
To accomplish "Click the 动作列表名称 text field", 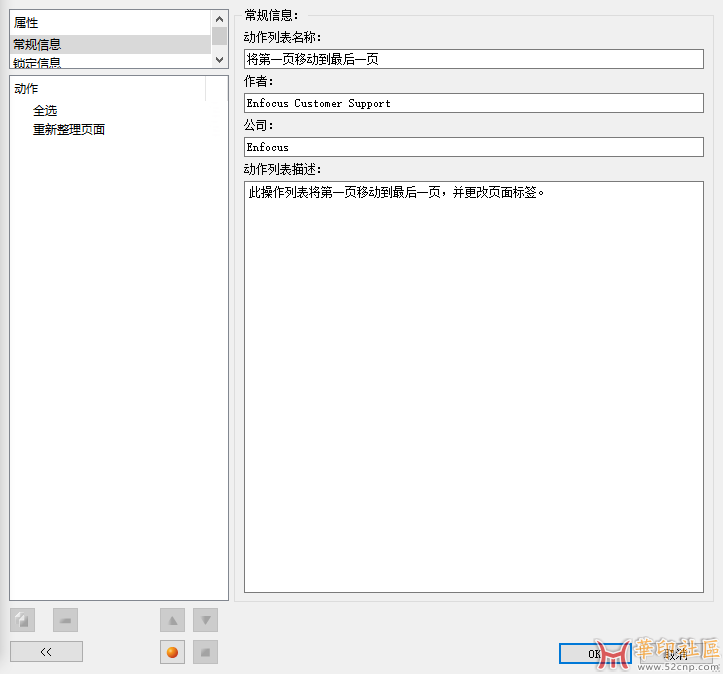I will (x=473, y=59).
